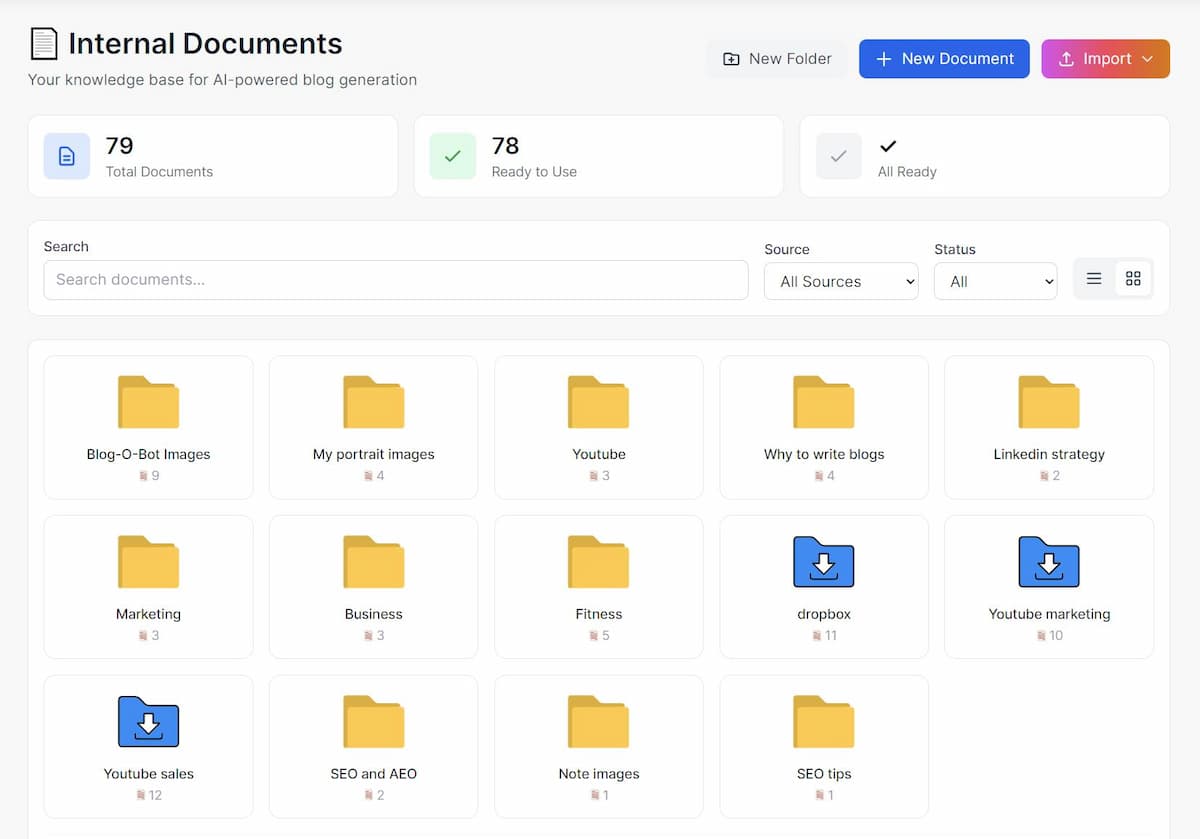Image resolution: width=1200 pixels, height=839 pixels.
Task: Click the New Document button
Action: point(944,59)
